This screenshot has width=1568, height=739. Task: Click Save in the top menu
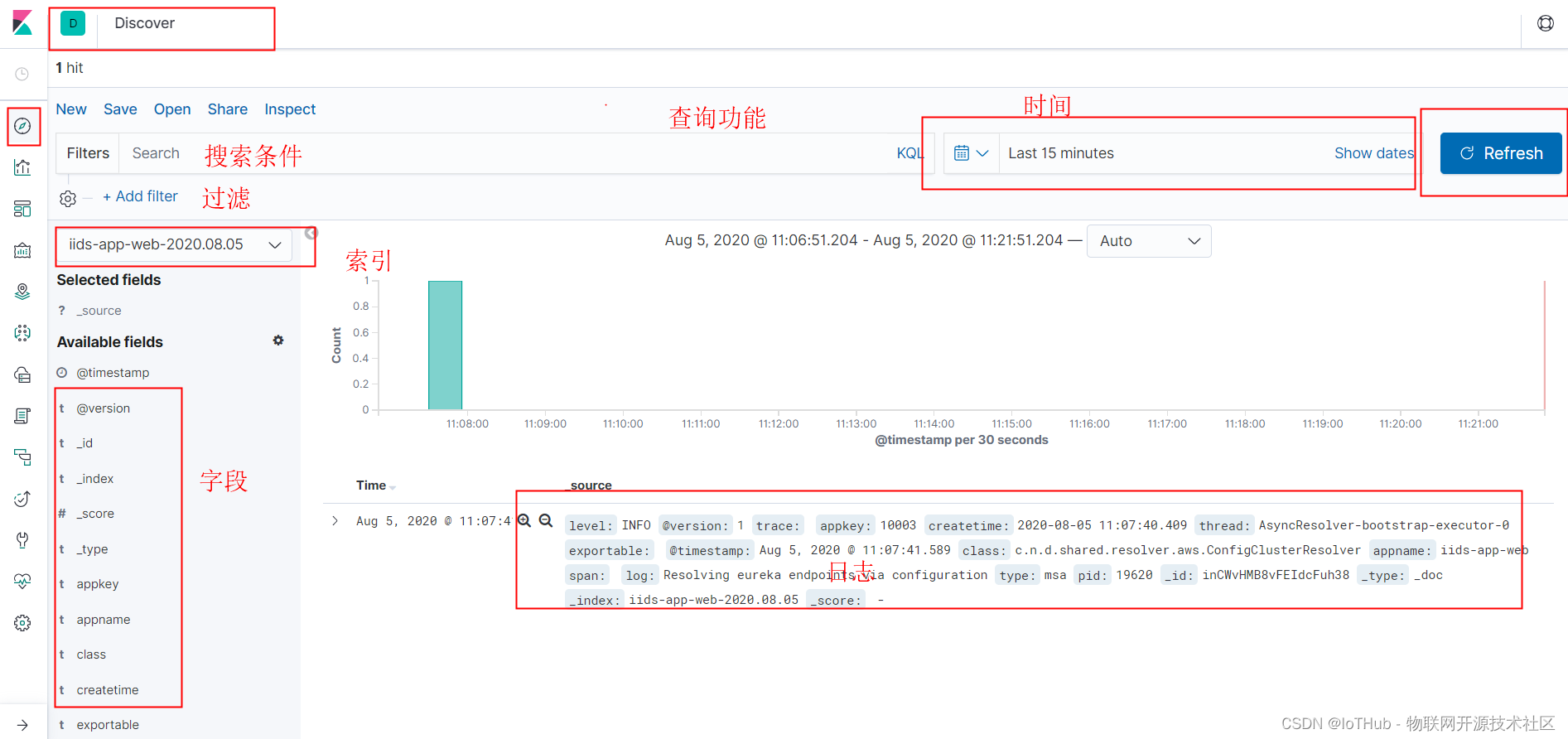(x=120, y=109)
